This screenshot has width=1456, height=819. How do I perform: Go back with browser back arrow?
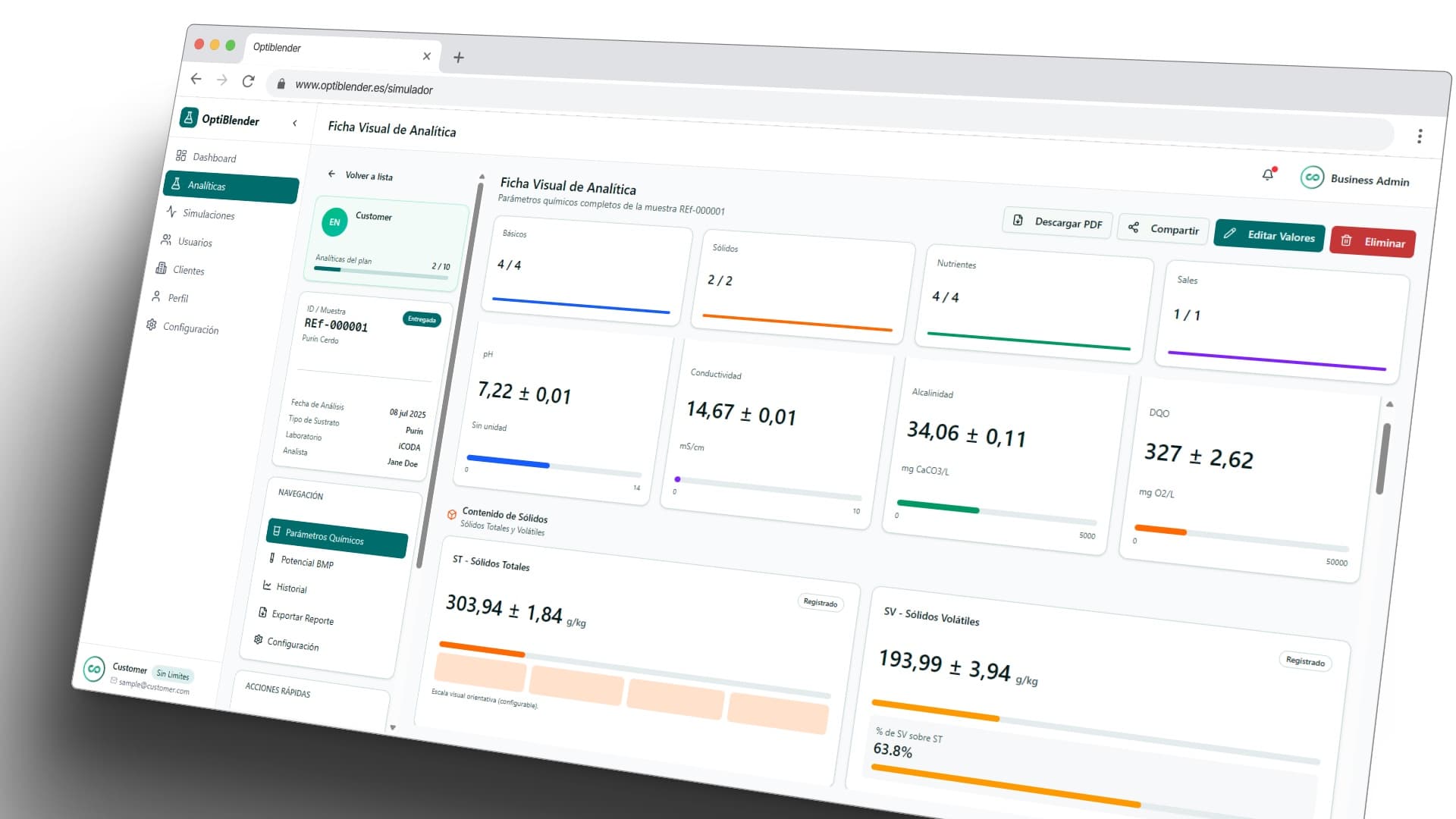[x=196, y=78]
